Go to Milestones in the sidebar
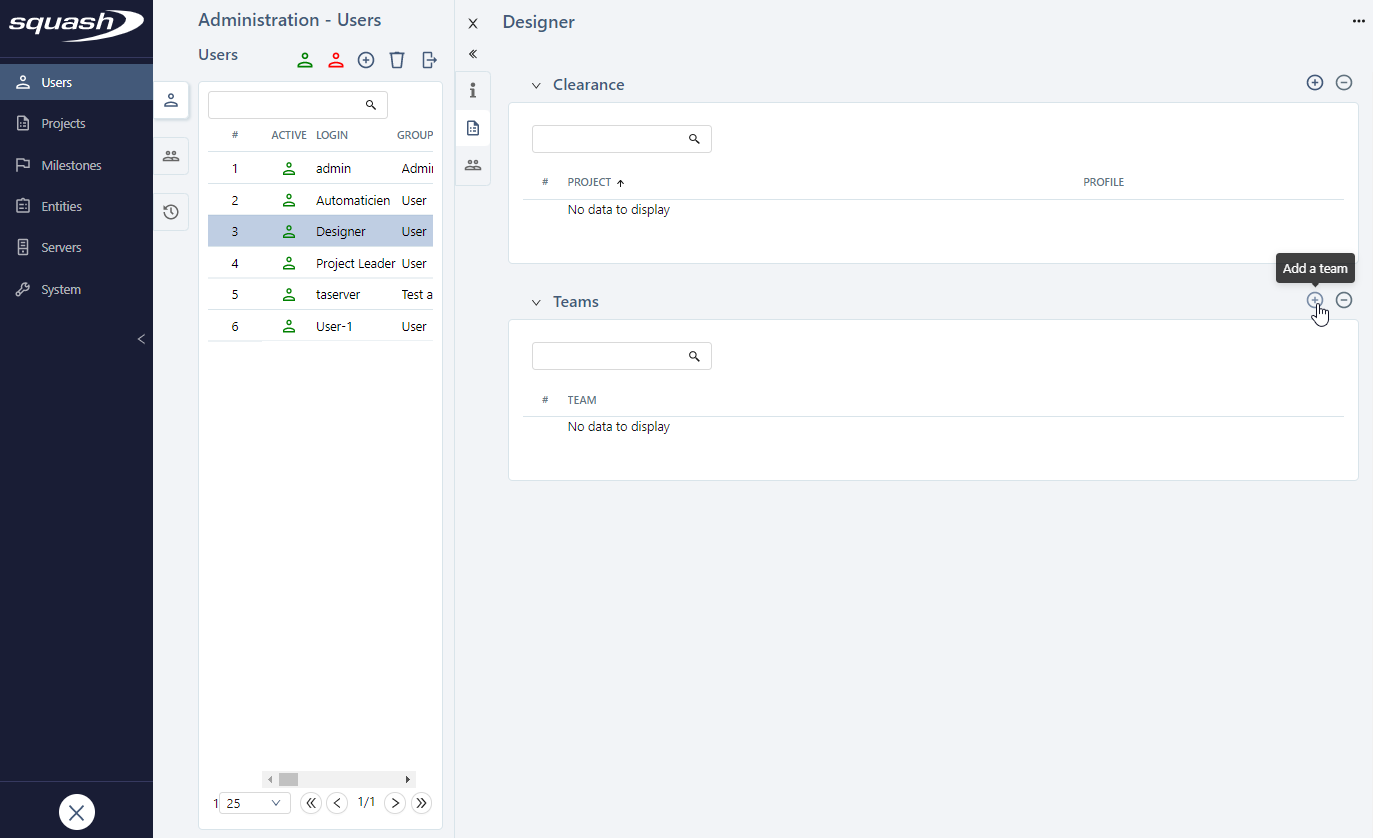The width and height of the screenshot is (1373, 838). click(x=71, y=165)
